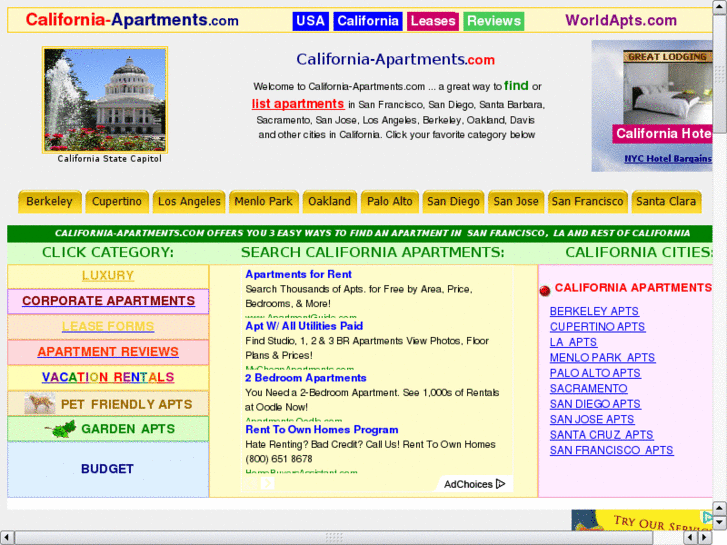The height and width of the screenshot is (545, 727).
Task: Open the BUDGET category
Action: pos(107,469)
